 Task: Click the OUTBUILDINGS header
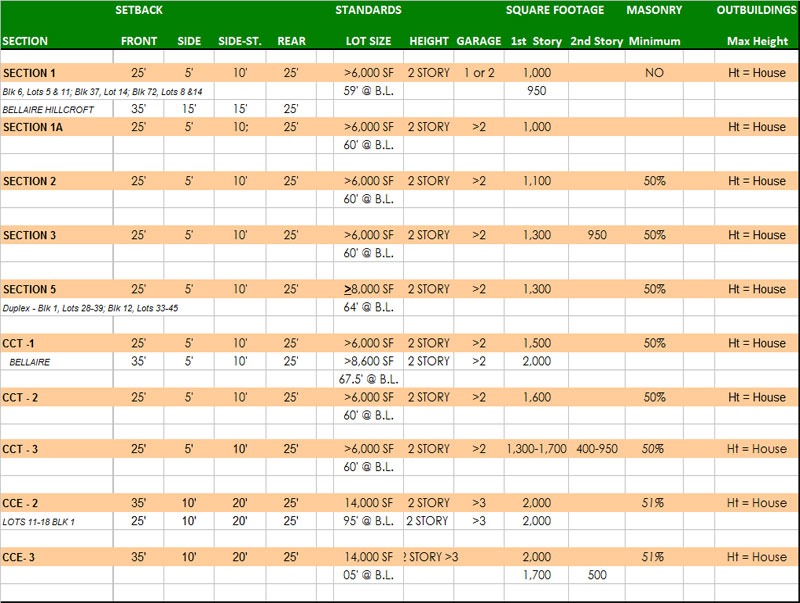(756, 10)
